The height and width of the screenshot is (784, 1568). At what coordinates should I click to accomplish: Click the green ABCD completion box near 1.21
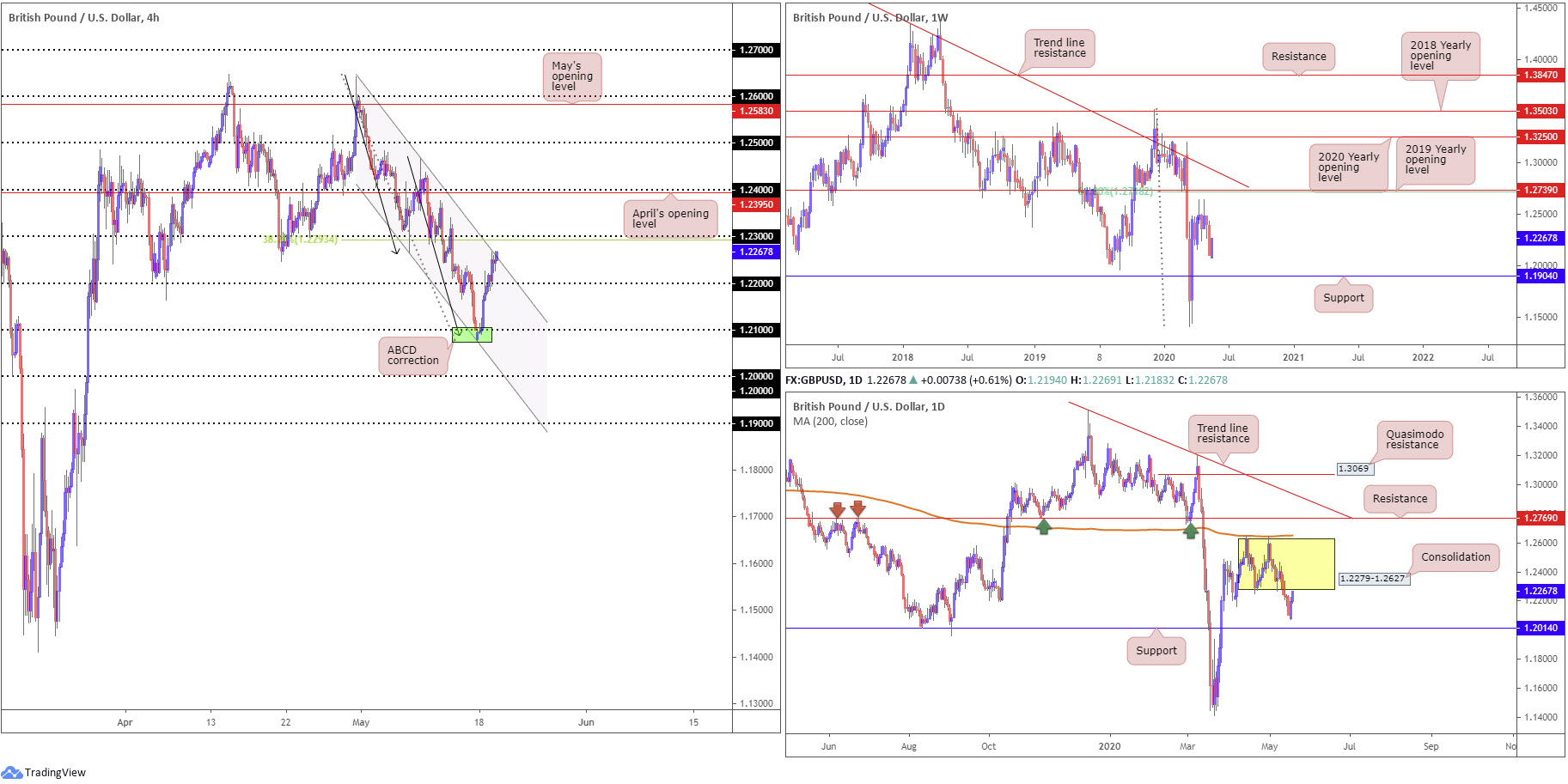[472, 335]
